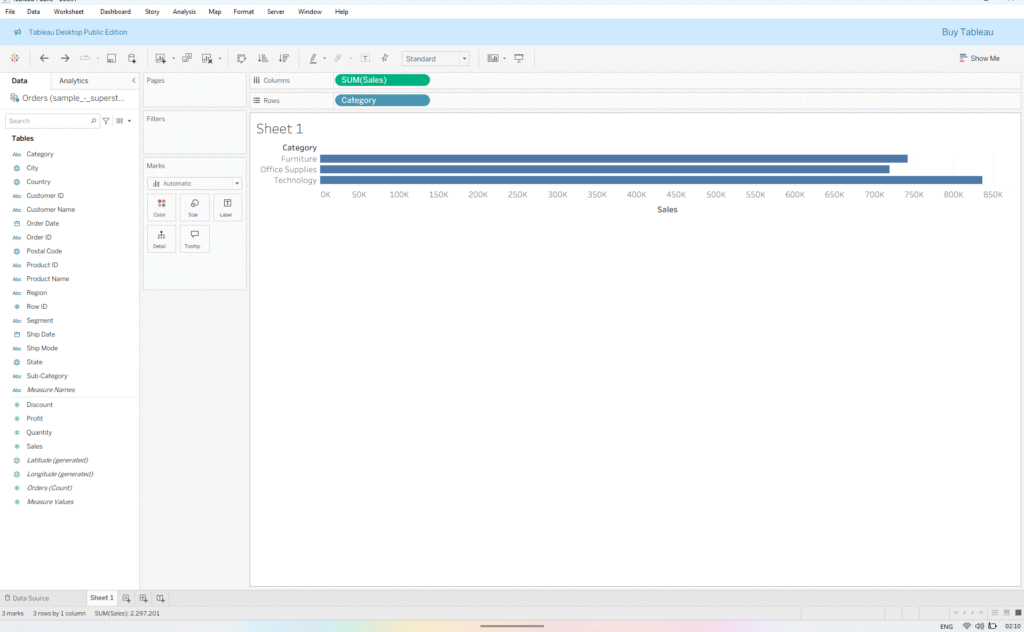Image resolution: width=1024 pixels, height=632 pixels.
Task: Click the Search field in Data pane
Action: click(50, 120)
